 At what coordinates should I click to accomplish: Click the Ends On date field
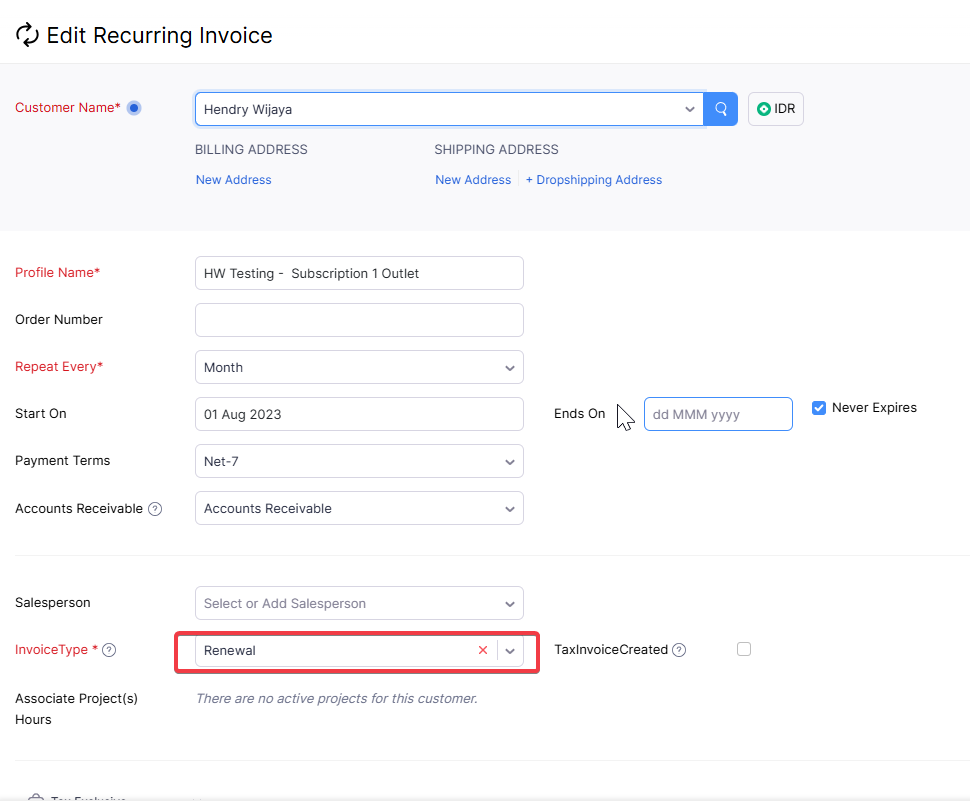(718, 414)
